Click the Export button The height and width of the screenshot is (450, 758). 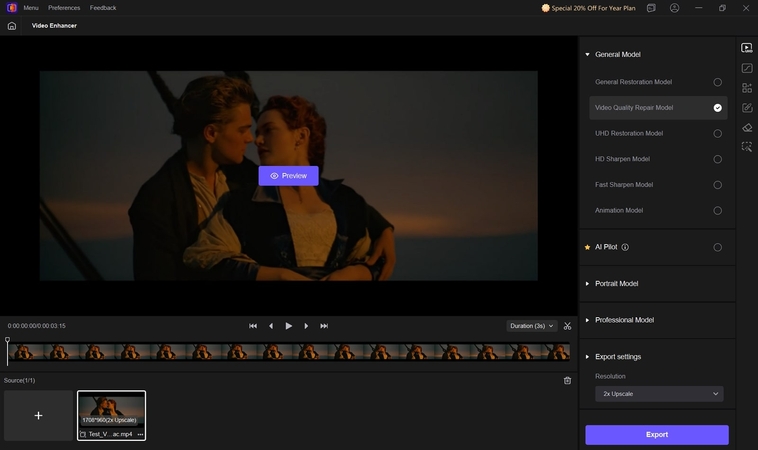coord(657,434)
